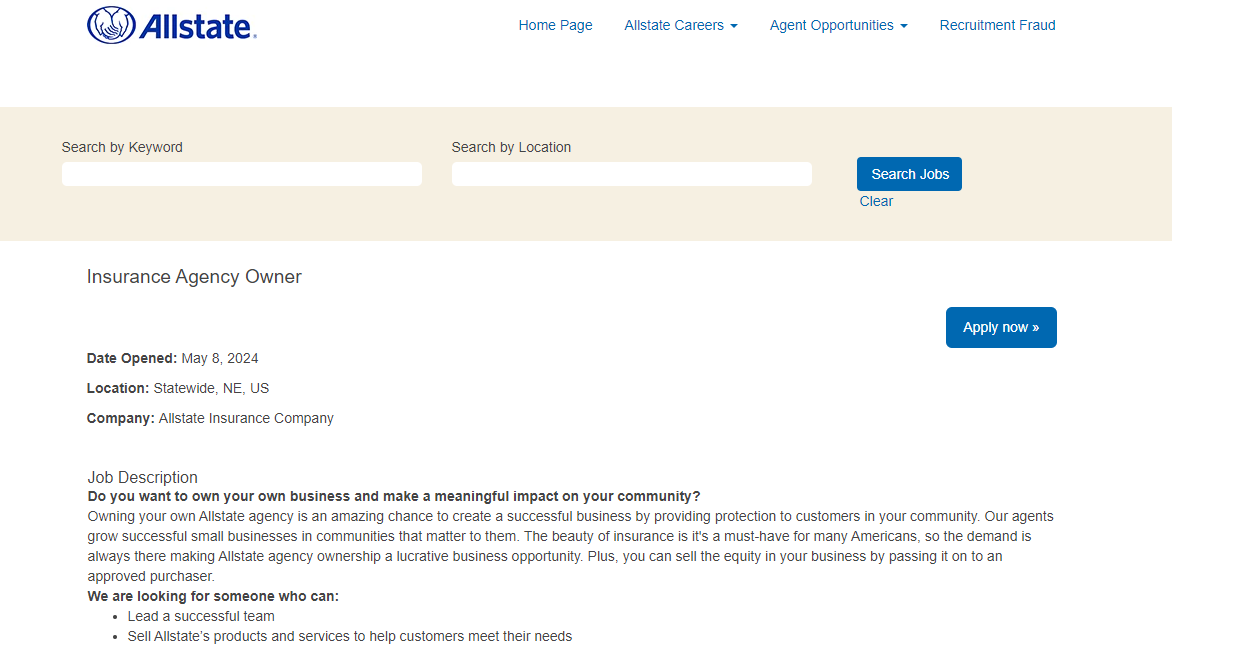Click the Allstate wordmark logo
The height and width of the screenshot is (645, 1241).
tap(195, 28)
